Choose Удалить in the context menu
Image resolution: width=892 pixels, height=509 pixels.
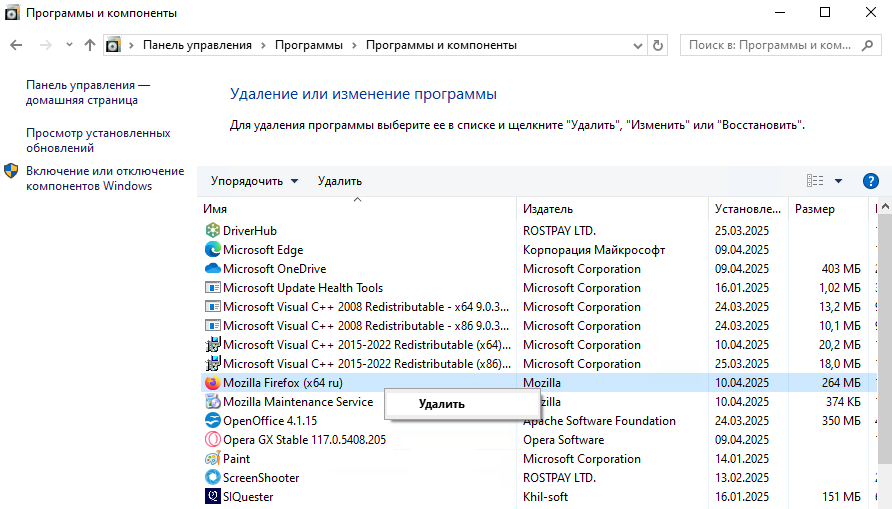461,404
